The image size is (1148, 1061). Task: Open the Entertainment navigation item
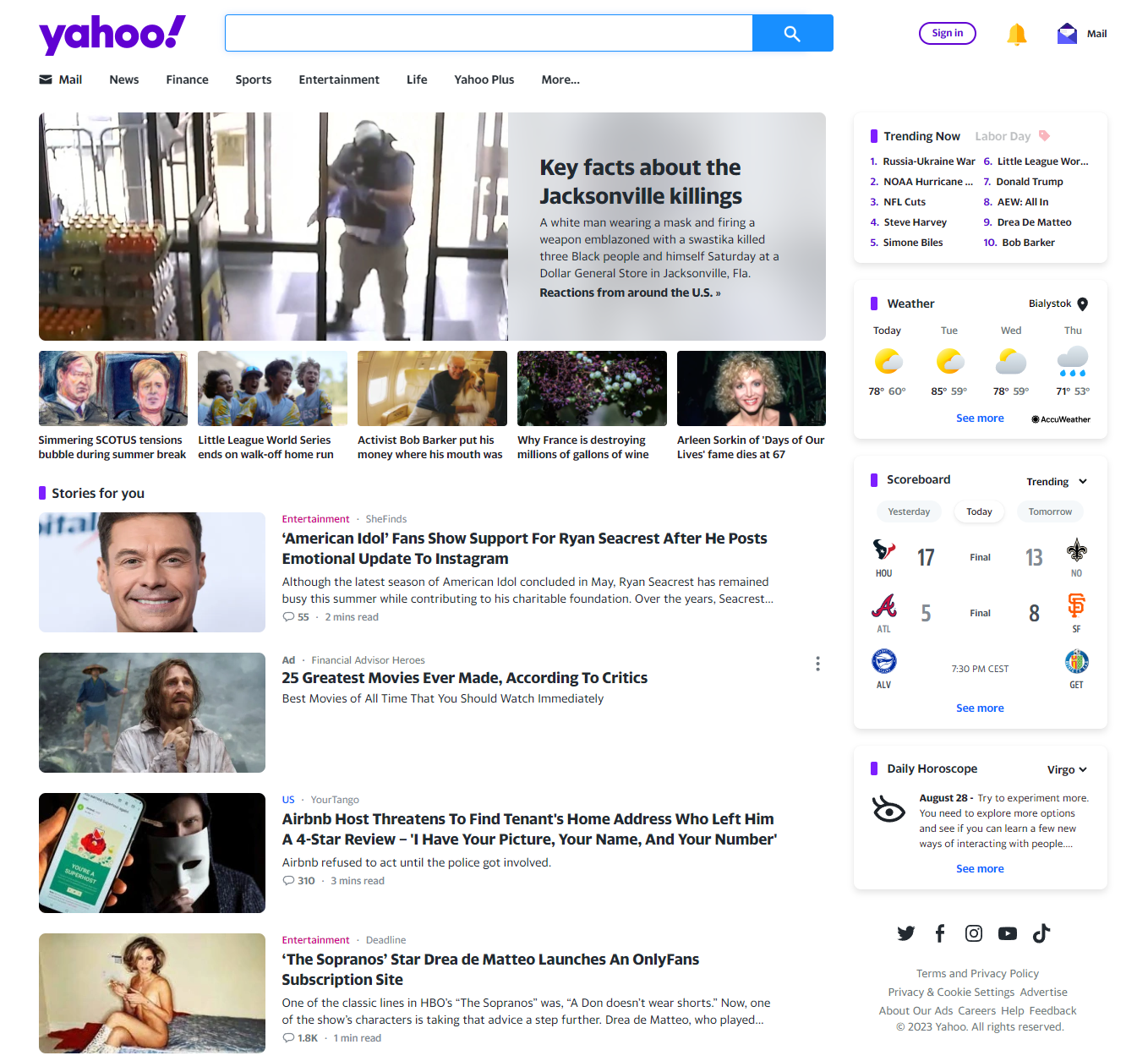(x=339, y=79)
